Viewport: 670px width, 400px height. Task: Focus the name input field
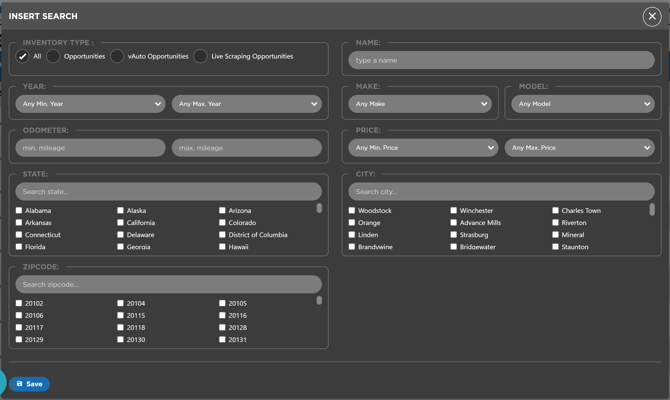(501, 60)
